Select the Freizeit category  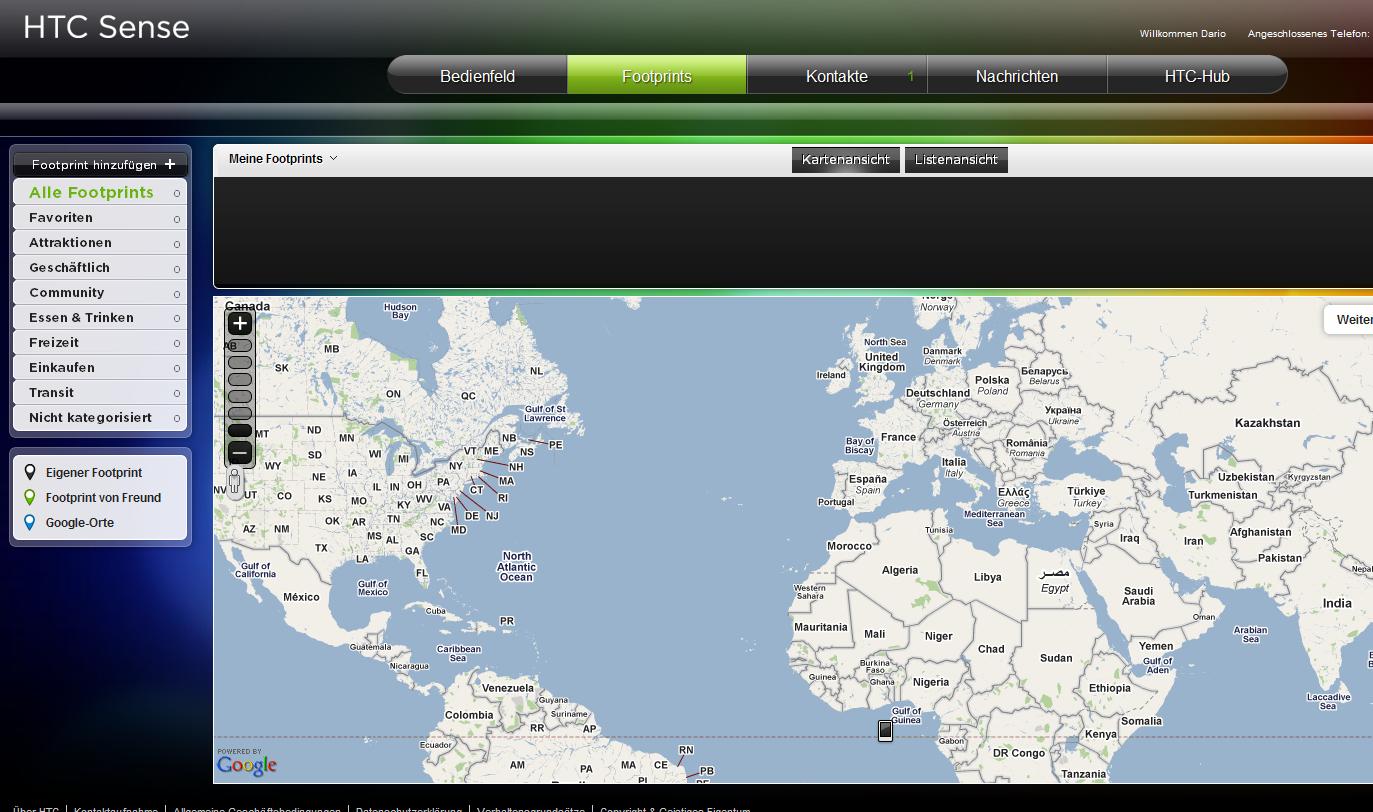[x=100, y=342]
